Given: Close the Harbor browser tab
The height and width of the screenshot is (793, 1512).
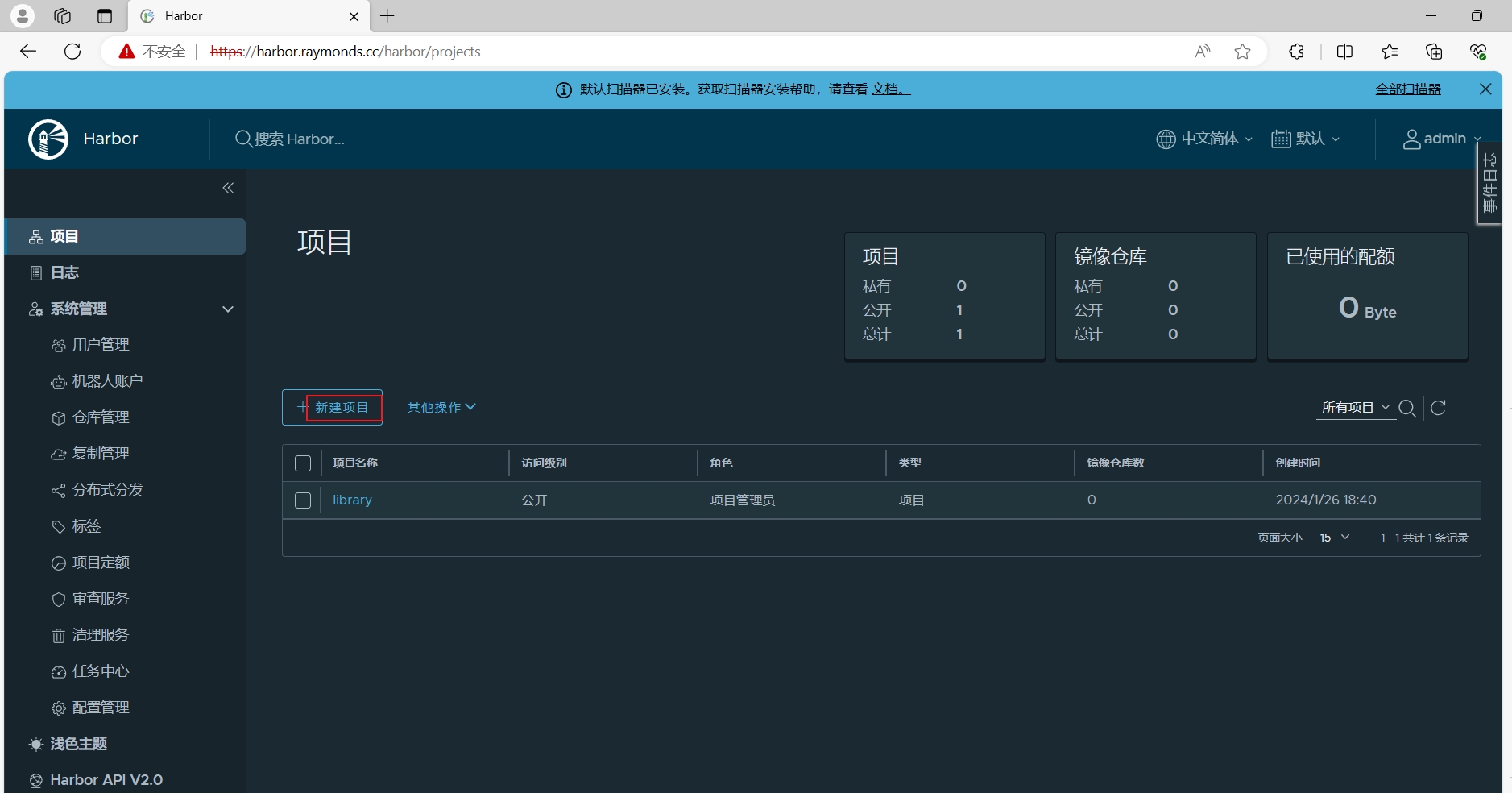Looking at the screenshot, I should pos(354,16).
